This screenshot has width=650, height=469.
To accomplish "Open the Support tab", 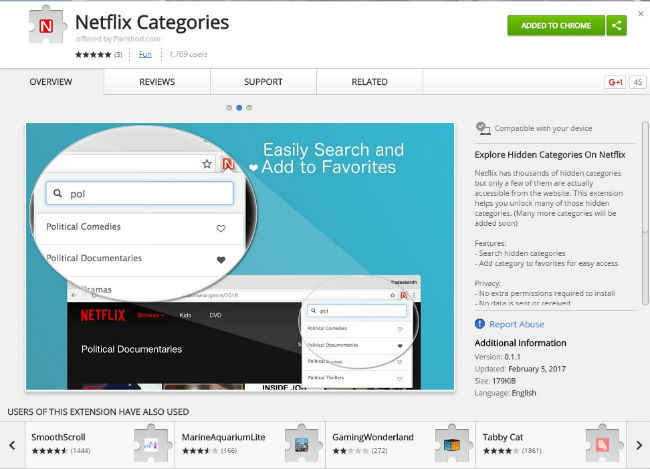I will [263, 82].
